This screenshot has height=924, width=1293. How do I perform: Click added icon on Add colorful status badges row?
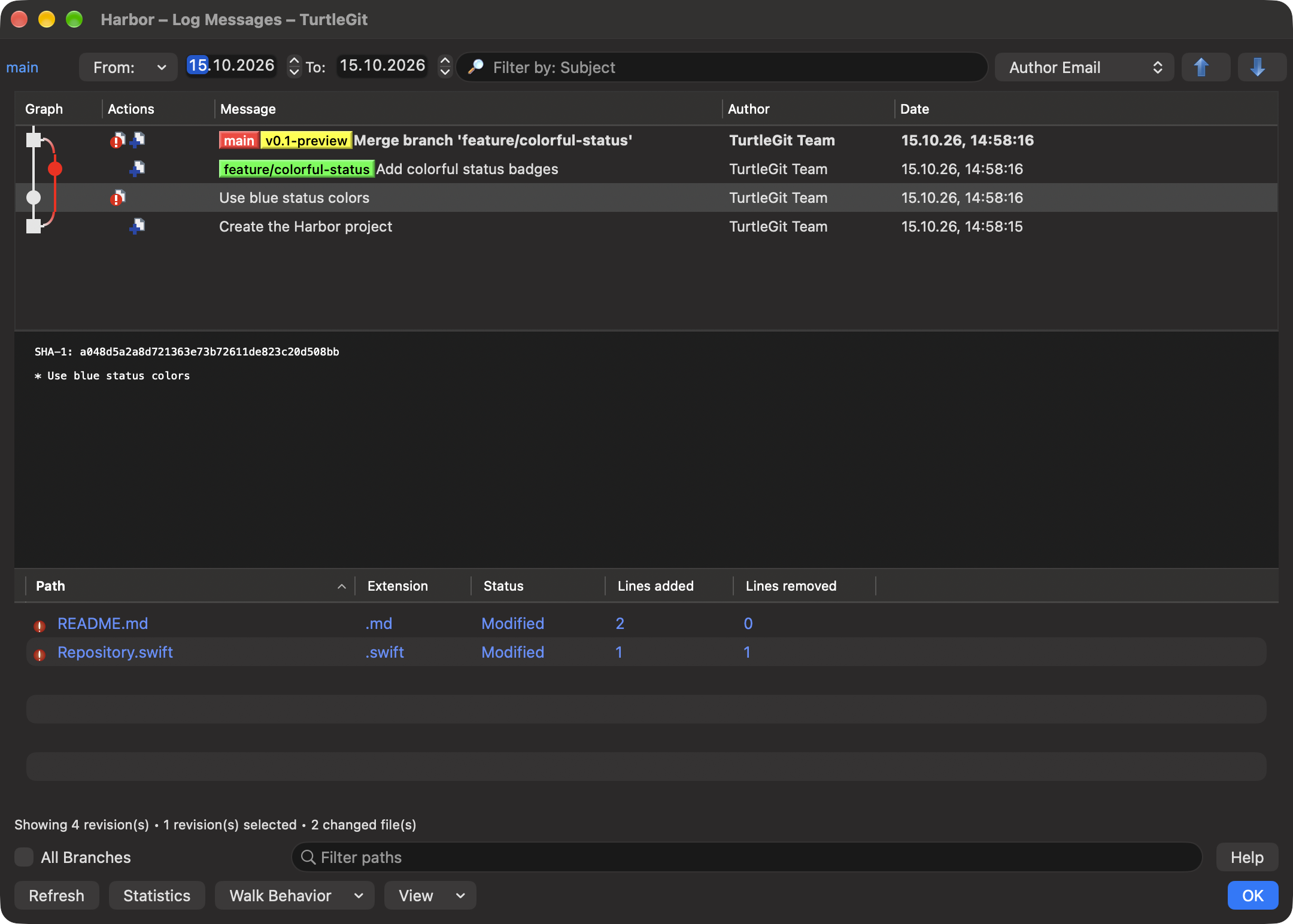(138, 169)
